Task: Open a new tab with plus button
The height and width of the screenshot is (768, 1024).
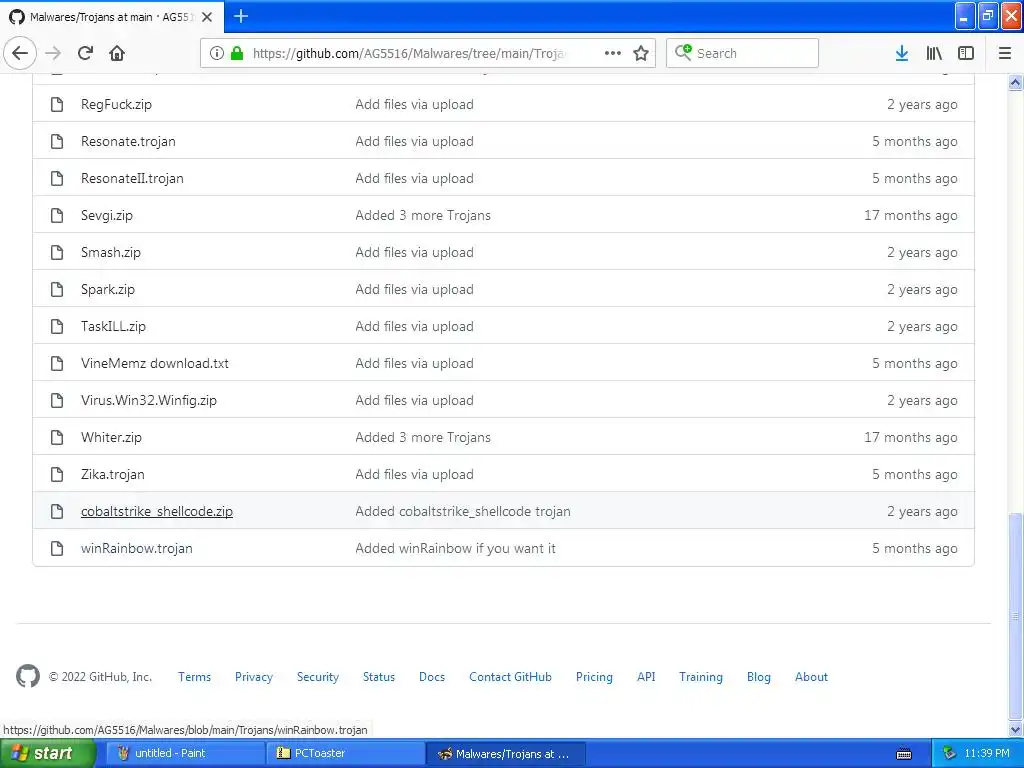Action: coord(241,16)
